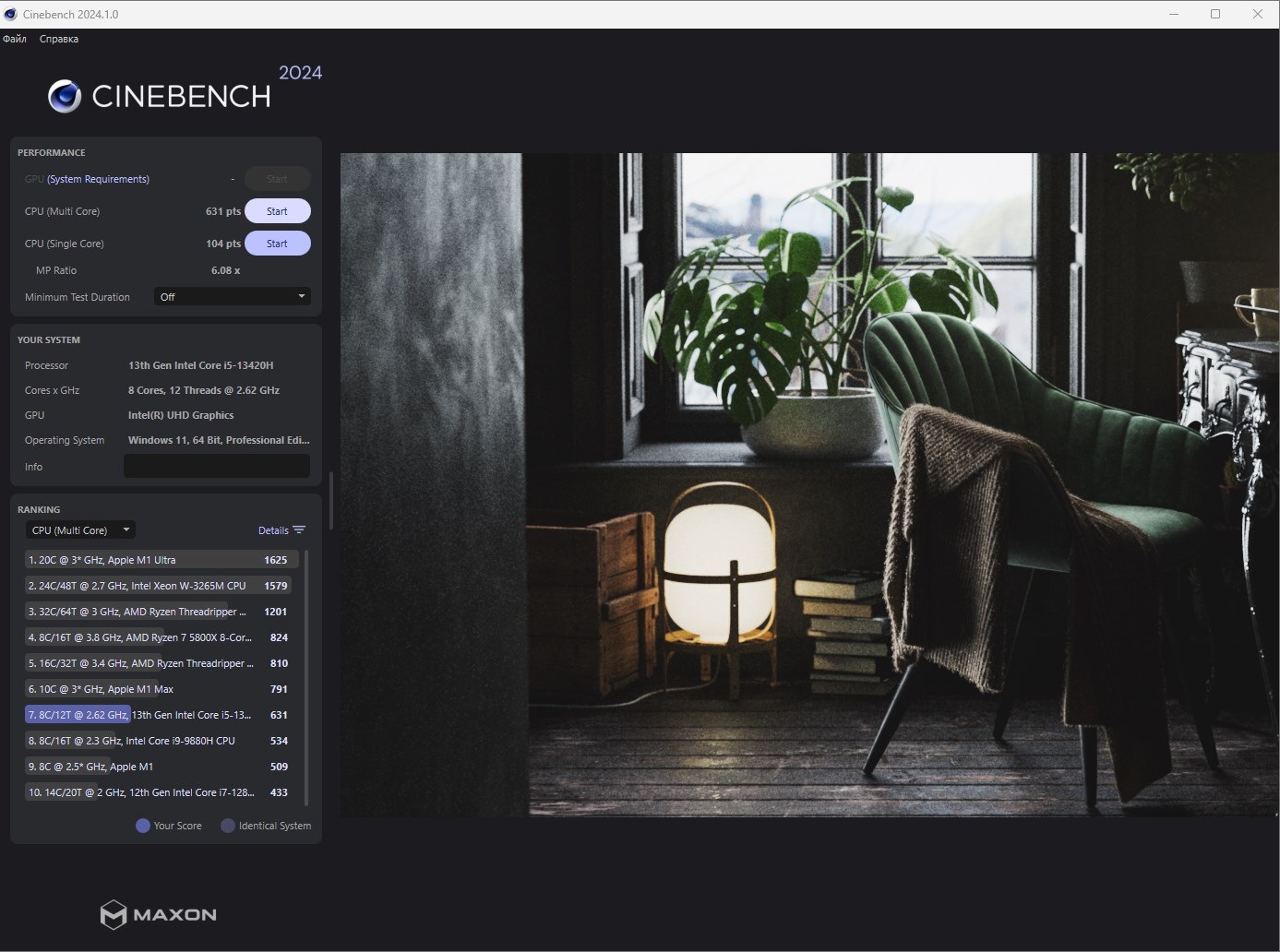Click the 1625 score of Apple M1 Ultra
This screenshot has width=1280, height=952.
pos(276,560)
